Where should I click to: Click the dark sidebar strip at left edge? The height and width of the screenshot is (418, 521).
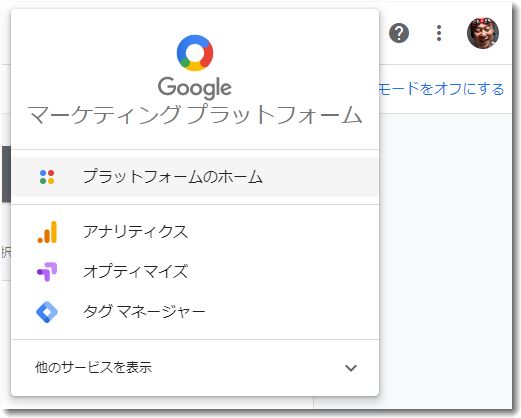click(x=6, y=174)
